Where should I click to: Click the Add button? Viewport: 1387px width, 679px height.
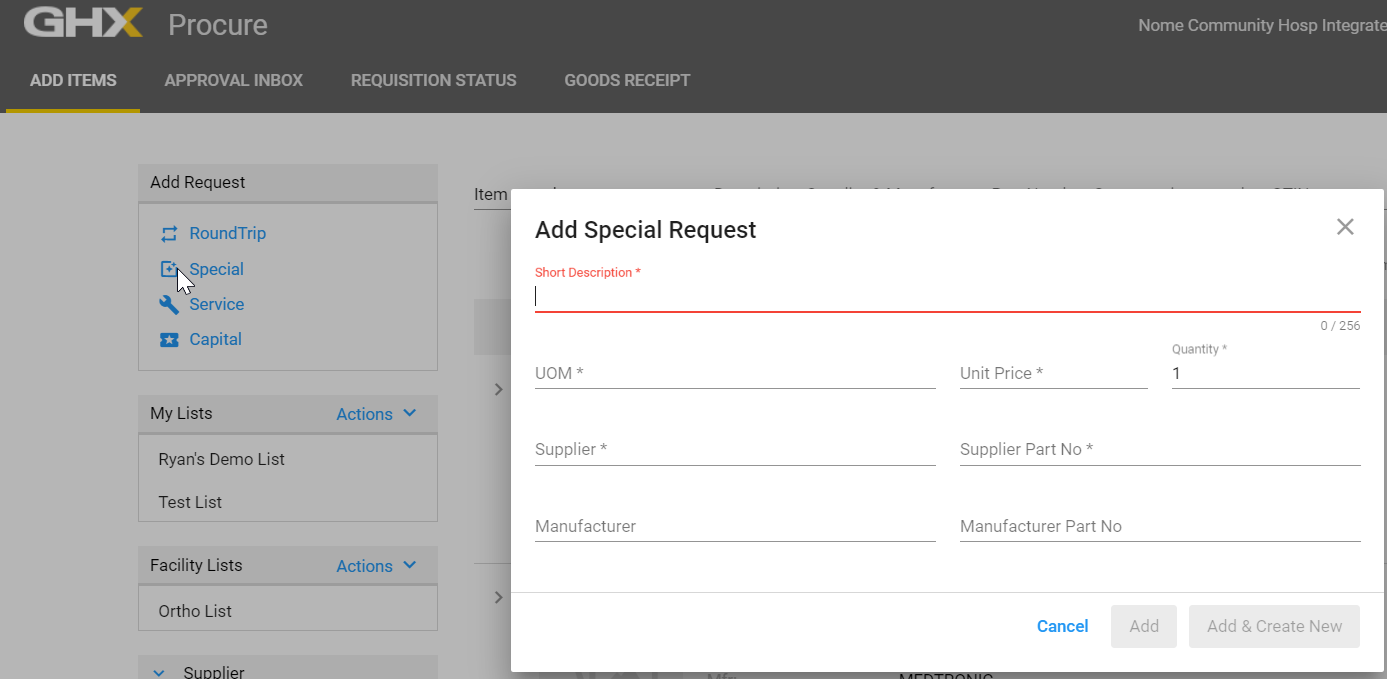[x=1144, y=626]
